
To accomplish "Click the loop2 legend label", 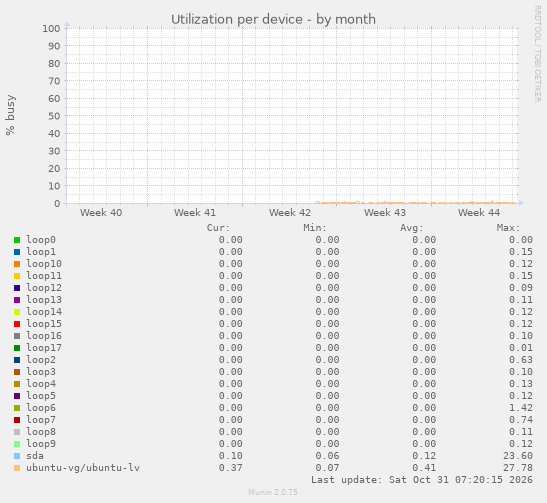I will (x=41, y=360).
